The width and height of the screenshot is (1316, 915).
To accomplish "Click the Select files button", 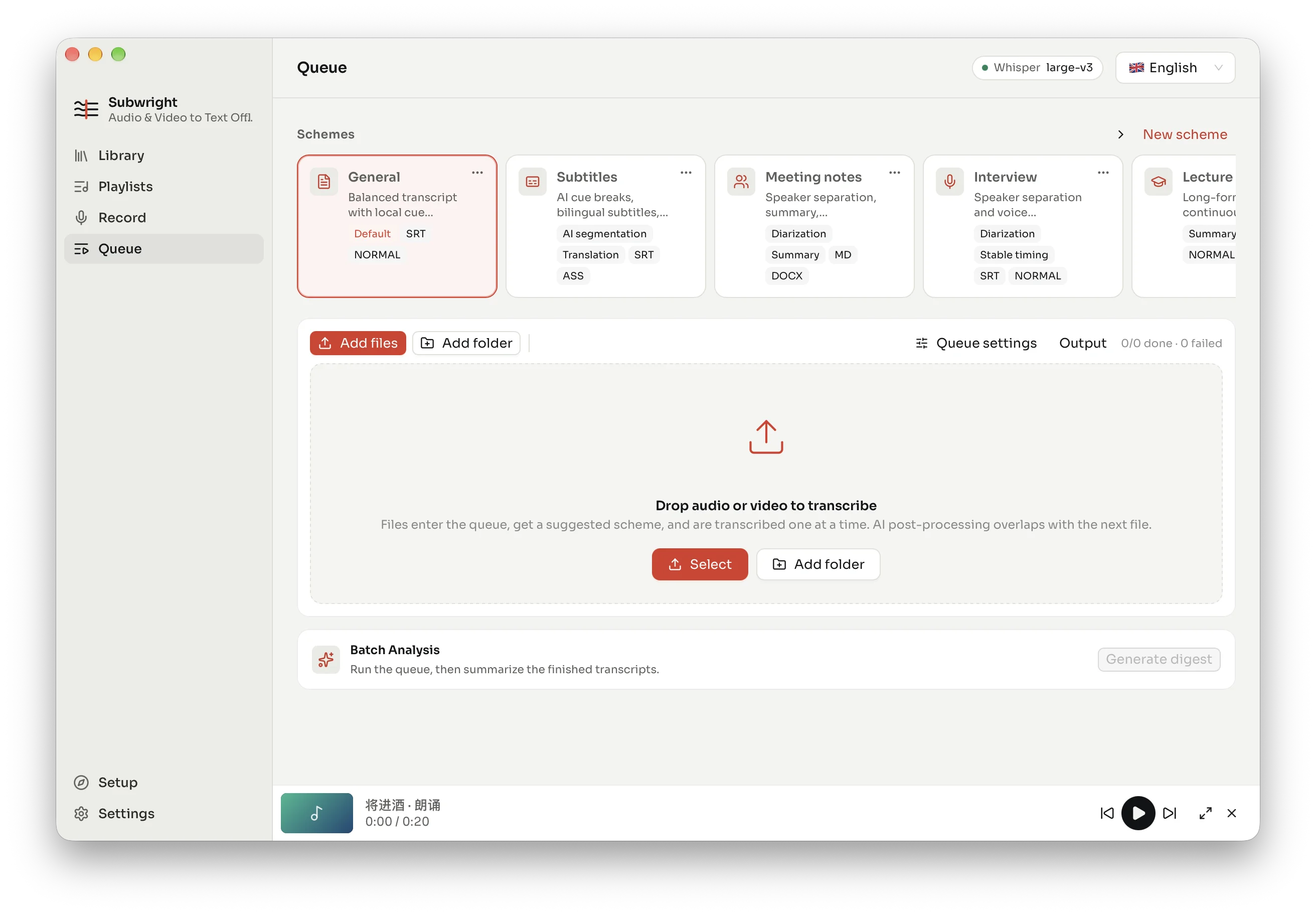I will coord(700,564).
